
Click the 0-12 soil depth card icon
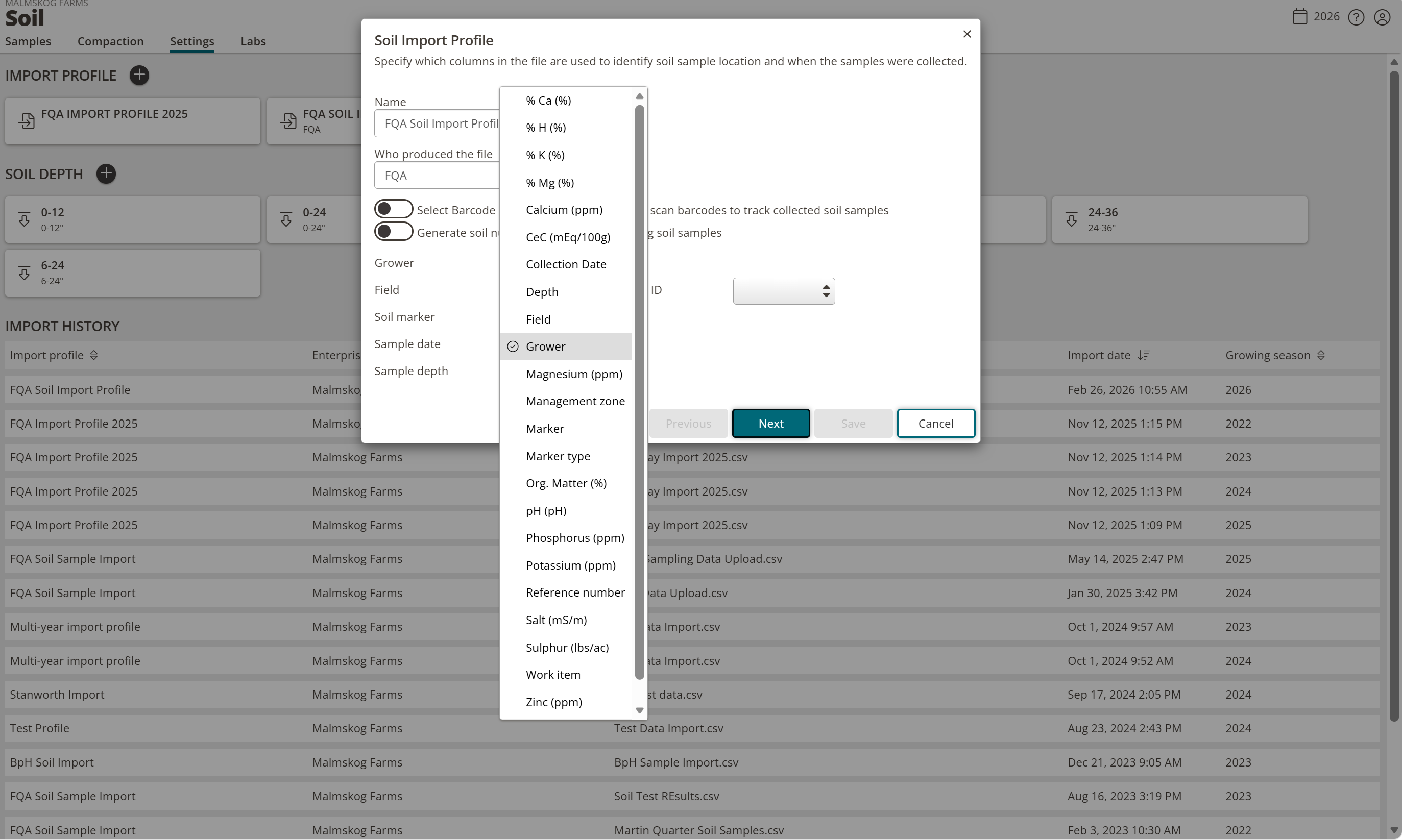tap(25, 219)
